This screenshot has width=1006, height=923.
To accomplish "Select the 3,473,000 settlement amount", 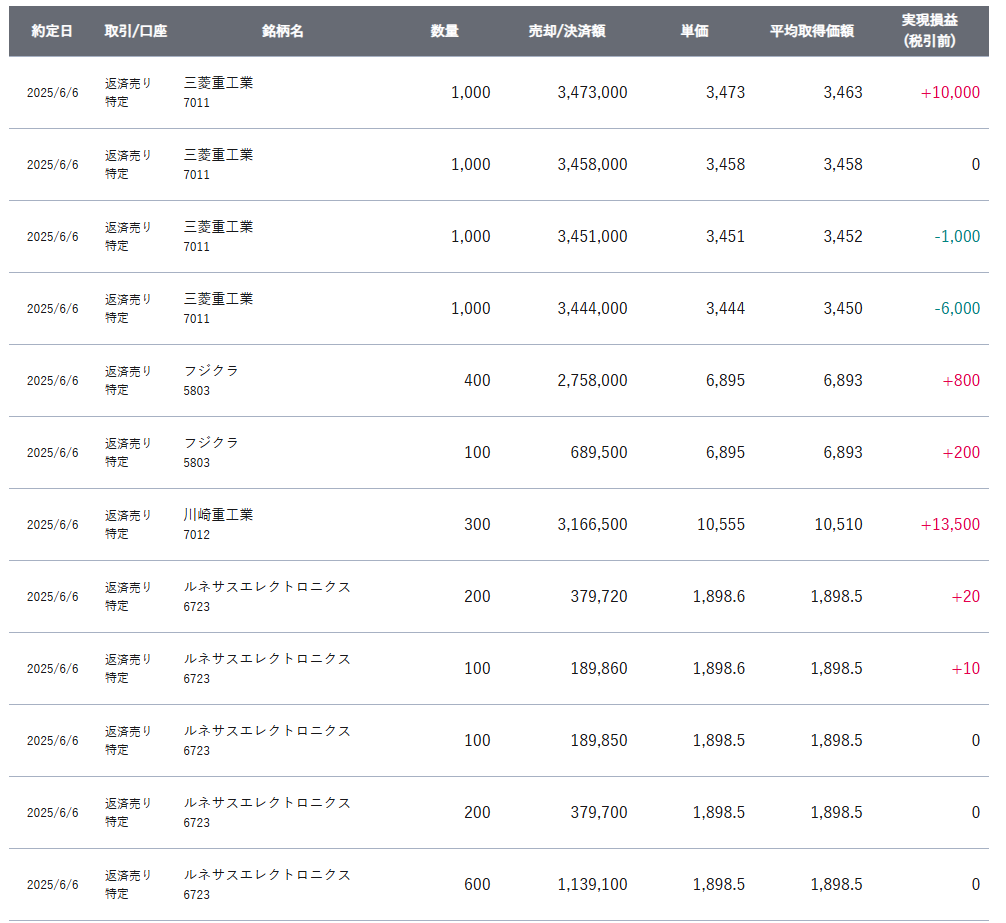I will (592, 92).
